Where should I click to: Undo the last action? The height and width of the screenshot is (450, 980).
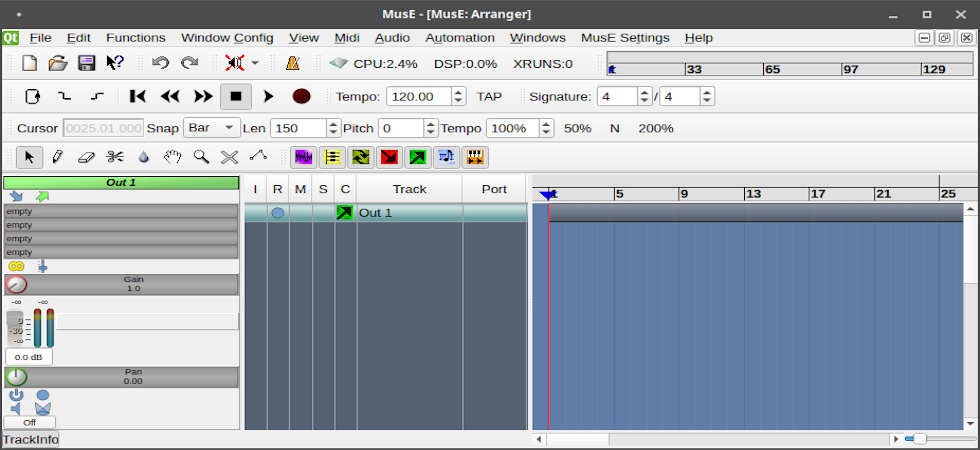(161, 63)
